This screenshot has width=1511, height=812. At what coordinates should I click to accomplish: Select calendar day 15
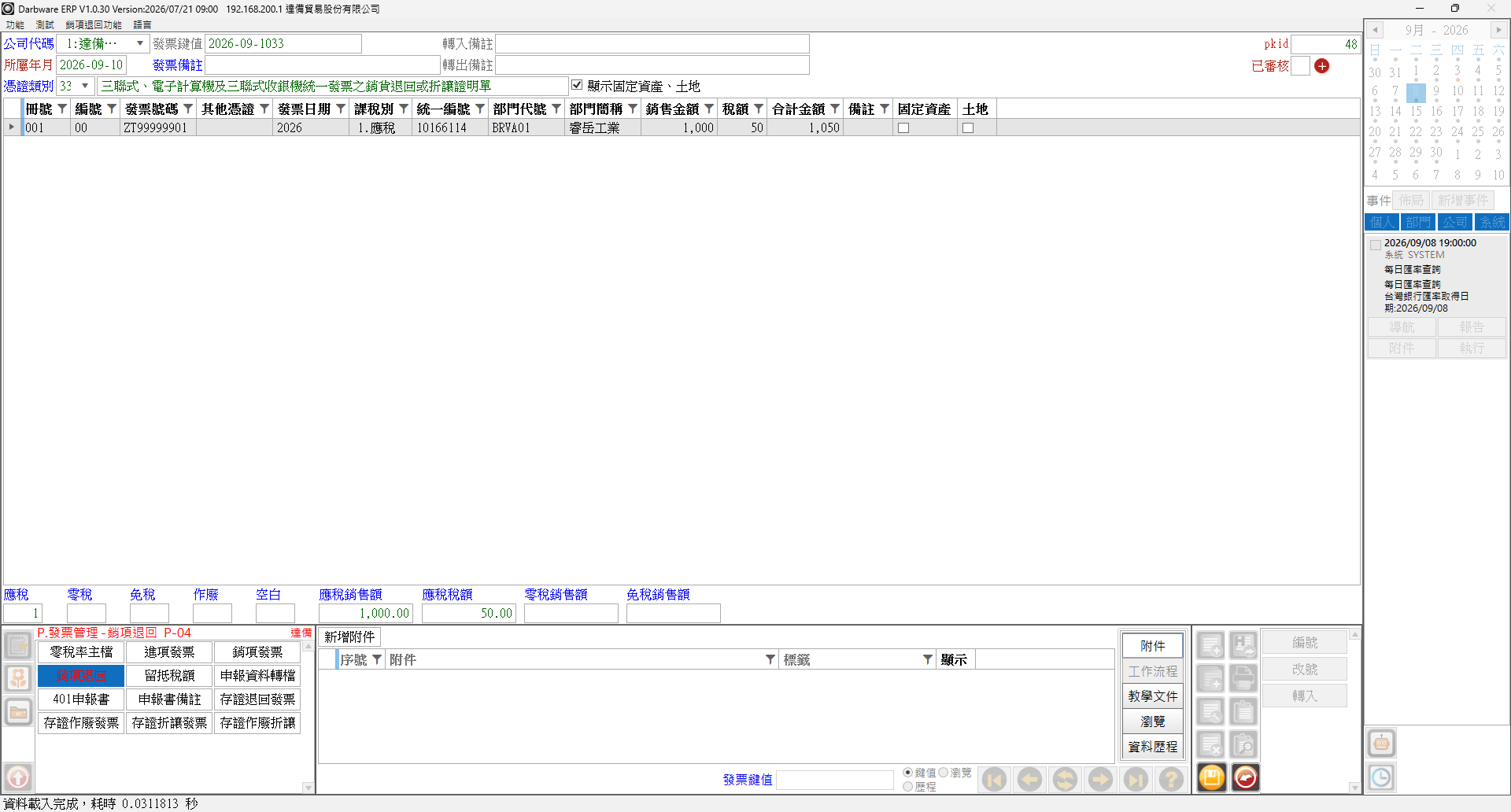tap(1415, 111)
